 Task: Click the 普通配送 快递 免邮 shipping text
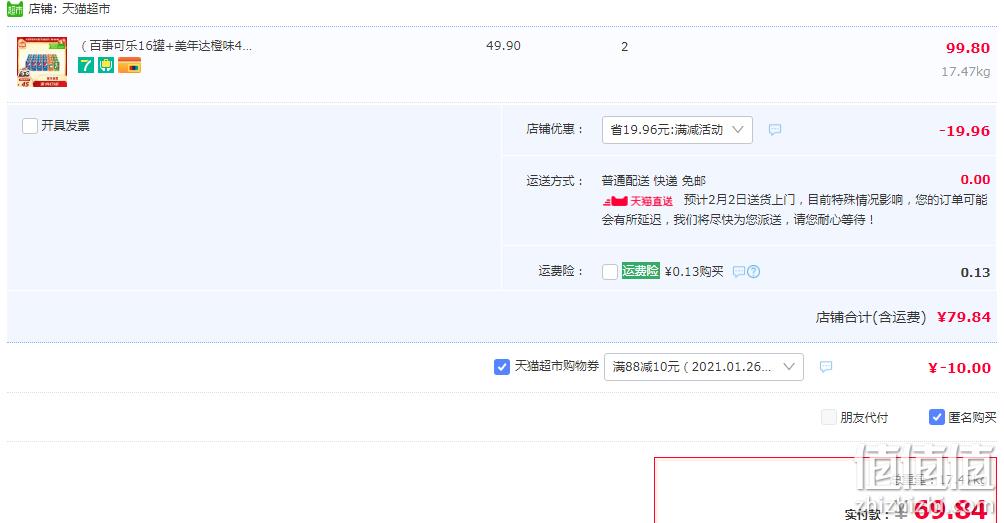(654, 181)
